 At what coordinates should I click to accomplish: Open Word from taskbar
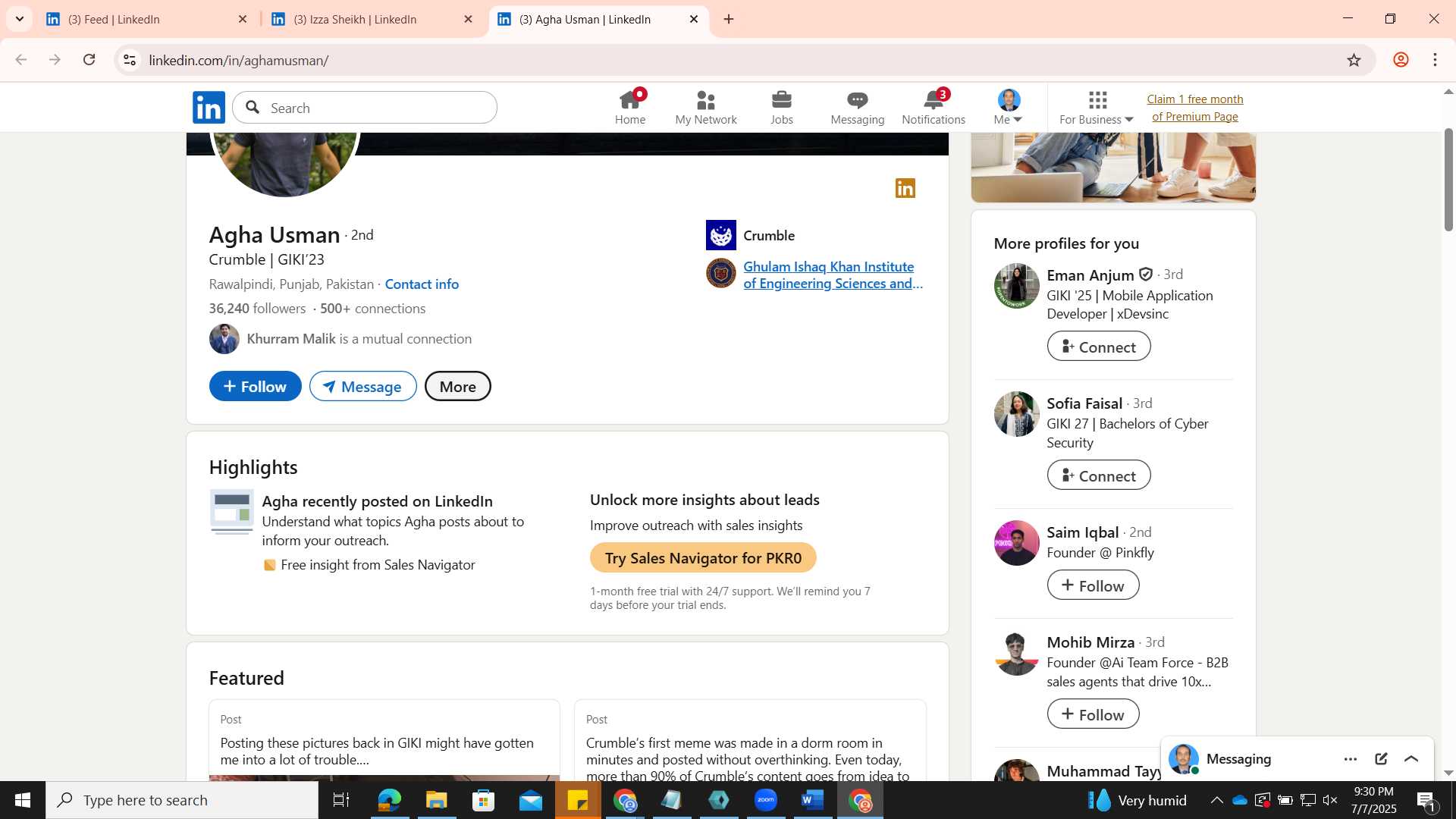coord(813,800)
